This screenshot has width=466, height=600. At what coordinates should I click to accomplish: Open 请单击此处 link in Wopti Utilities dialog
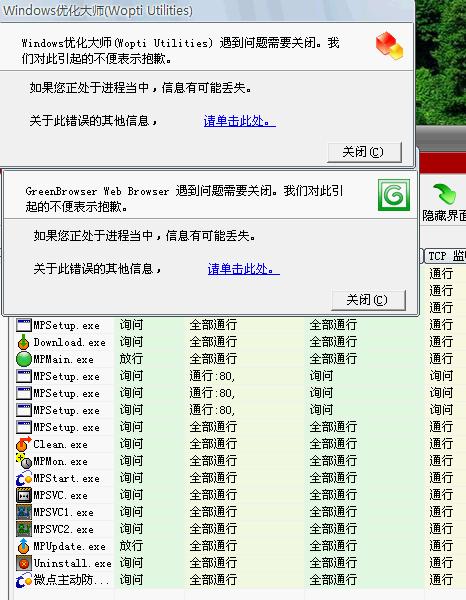pos(240,121)
